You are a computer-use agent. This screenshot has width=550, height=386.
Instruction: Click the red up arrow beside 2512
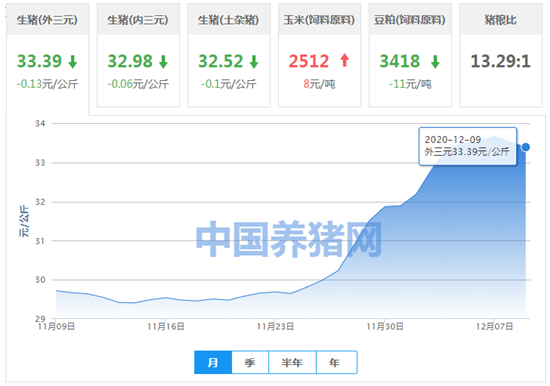pos(345,60)
